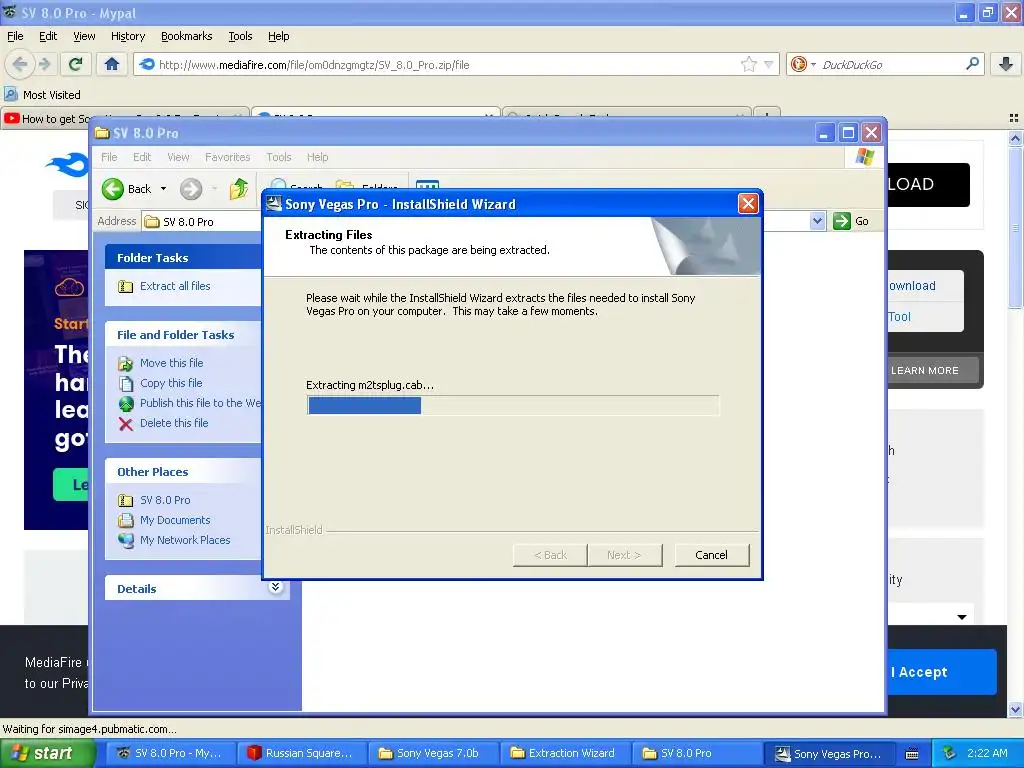Open the browser History menu
Viewport: 1024px width, 768px height.
[x=128, y=36]
